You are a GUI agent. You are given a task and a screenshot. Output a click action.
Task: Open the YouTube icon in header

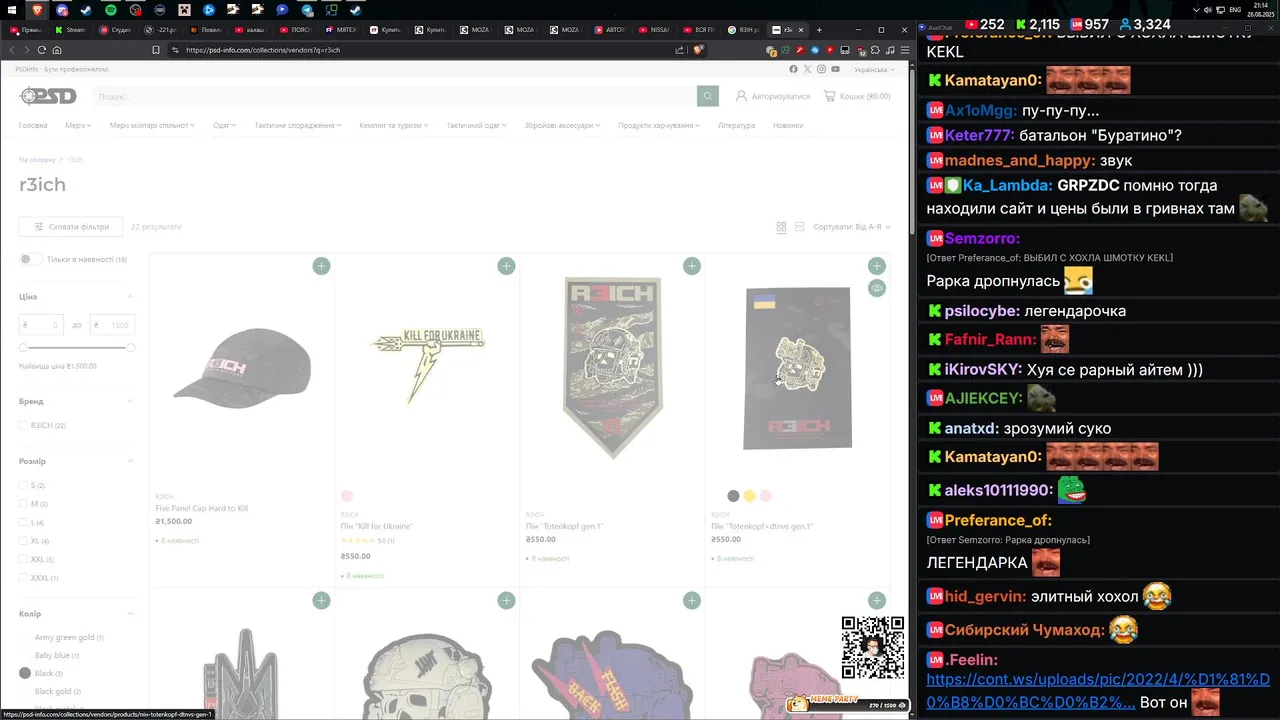[835, 69]
